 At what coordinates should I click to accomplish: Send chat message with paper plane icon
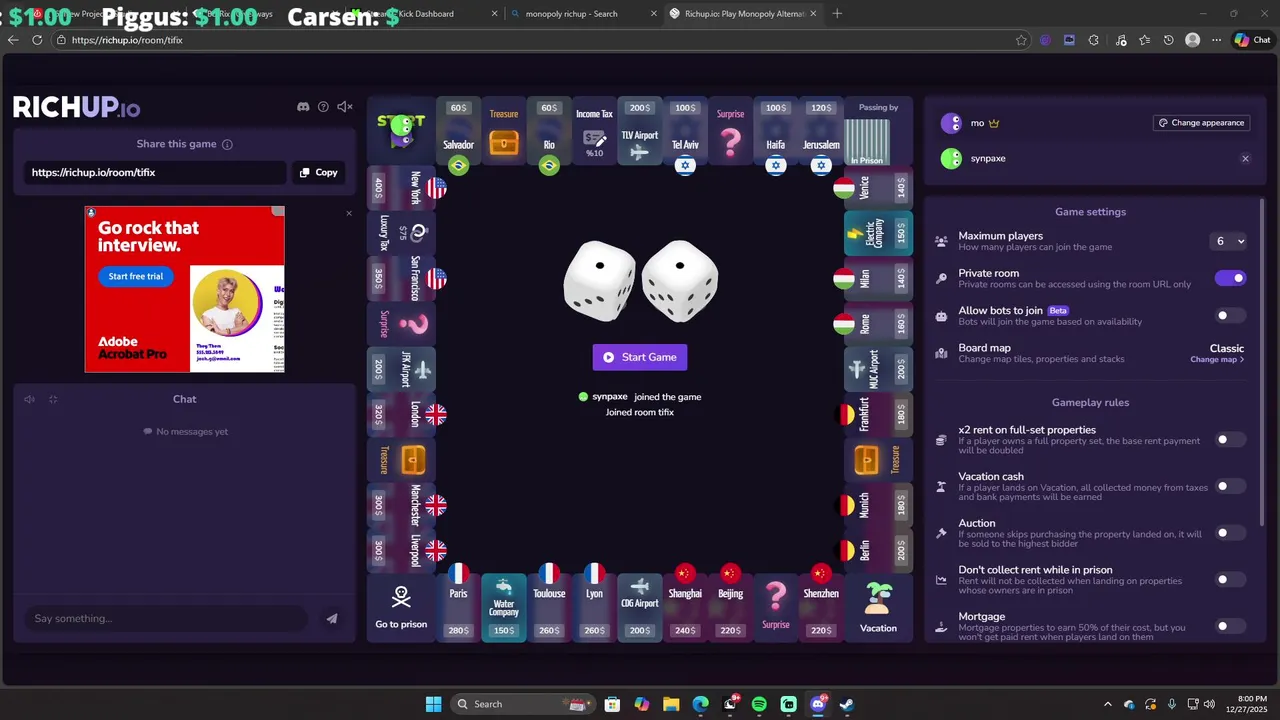(332, 619)
